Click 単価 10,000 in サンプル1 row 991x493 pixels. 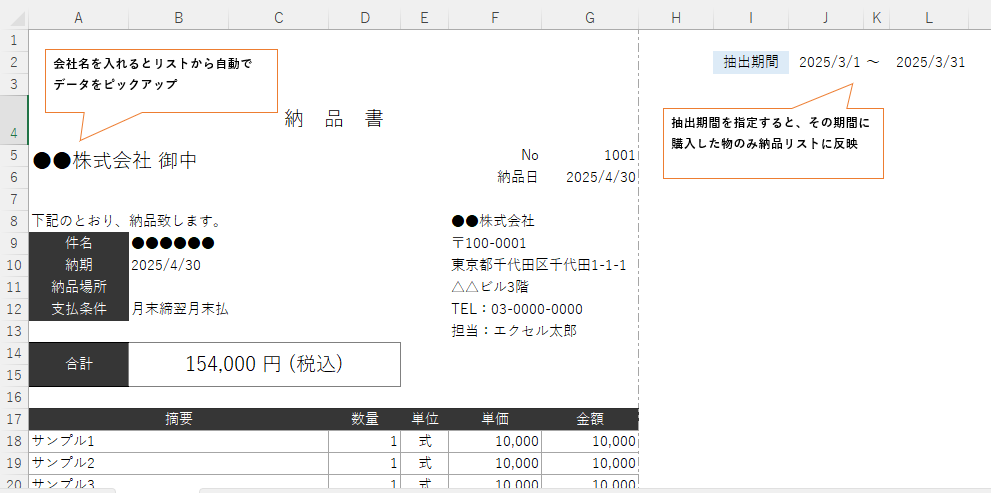click(x=495, y=441)
